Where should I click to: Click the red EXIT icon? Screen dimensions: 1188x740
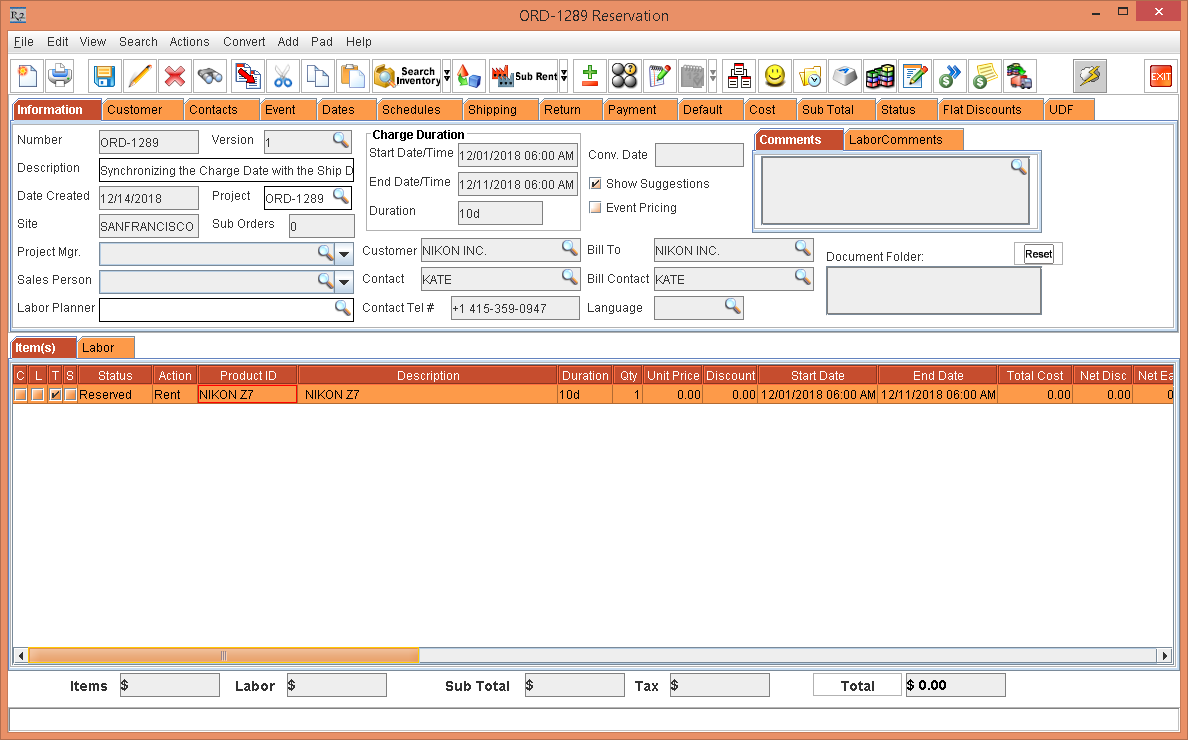pyautogui.click(x=1160, y=76)
